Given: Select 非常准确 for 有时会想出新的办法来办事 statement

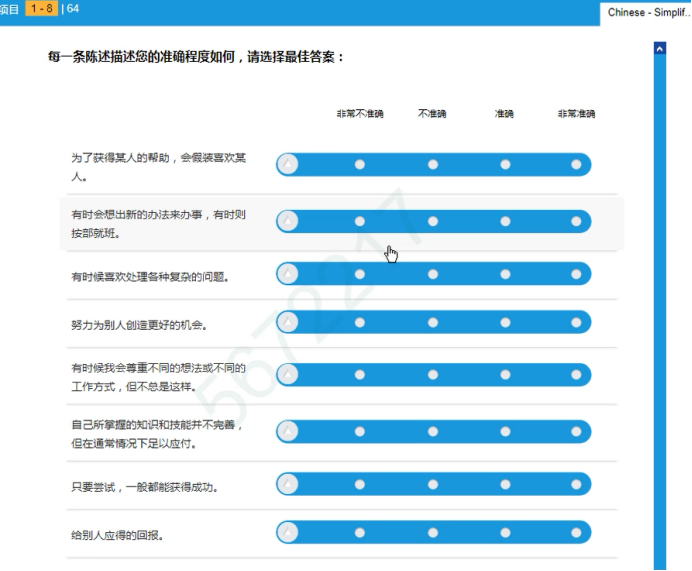Looking at the screenshot, I should (x=577, y=221).
